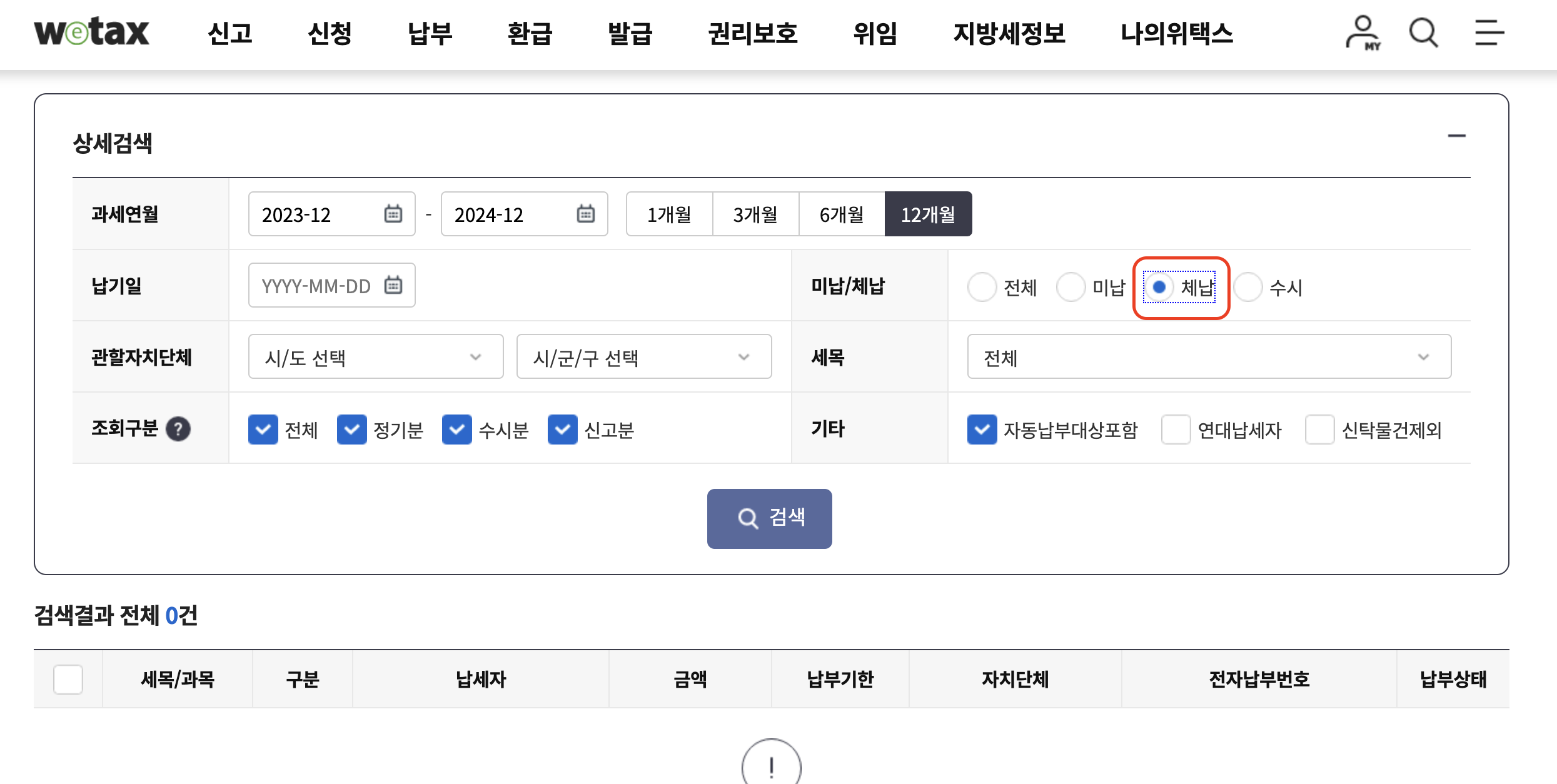Click the end month field 2024-12

[525, 214]
